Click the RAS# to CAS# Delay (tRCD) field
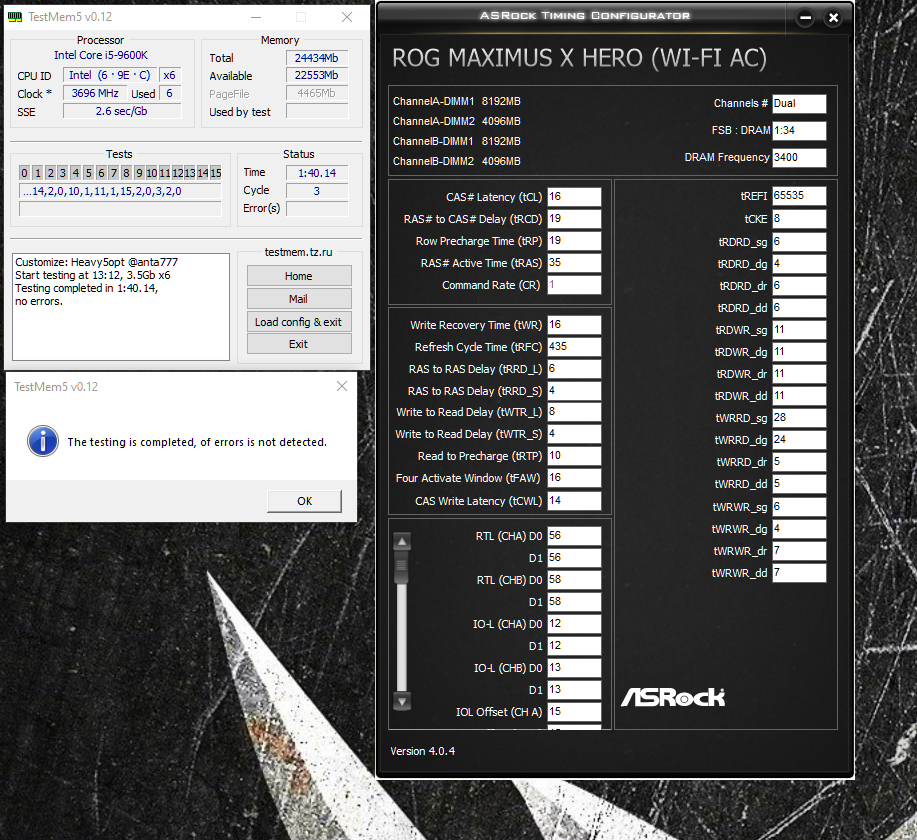This screenshot has width=917, height=840. [574, 219]
